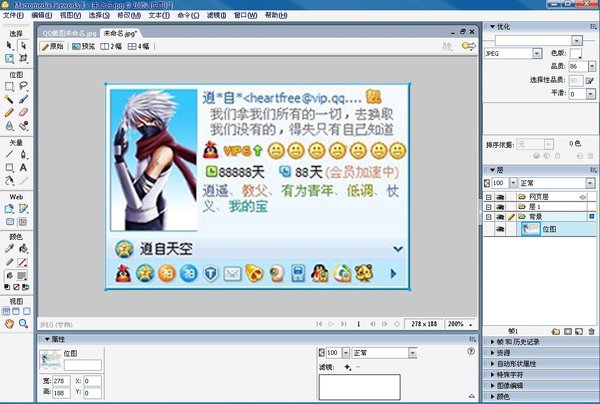Toggle visibility eye of 背景 layer

(x=500, y=217)
